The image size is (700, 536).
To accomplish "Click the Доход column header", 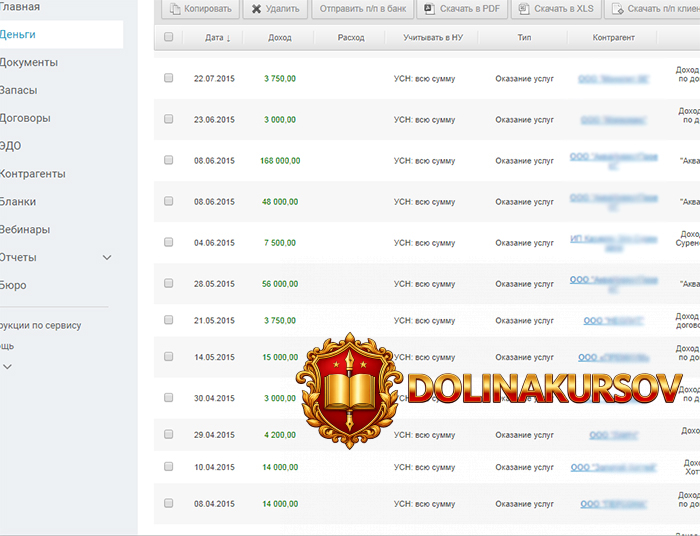I will pyautogui.click(x=280, y=37).
